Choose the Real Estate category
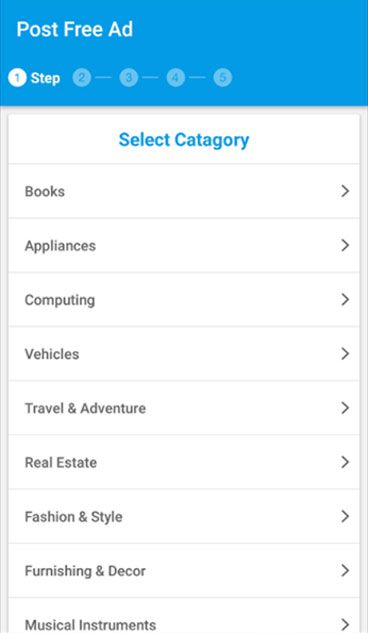 pos(61,463)
